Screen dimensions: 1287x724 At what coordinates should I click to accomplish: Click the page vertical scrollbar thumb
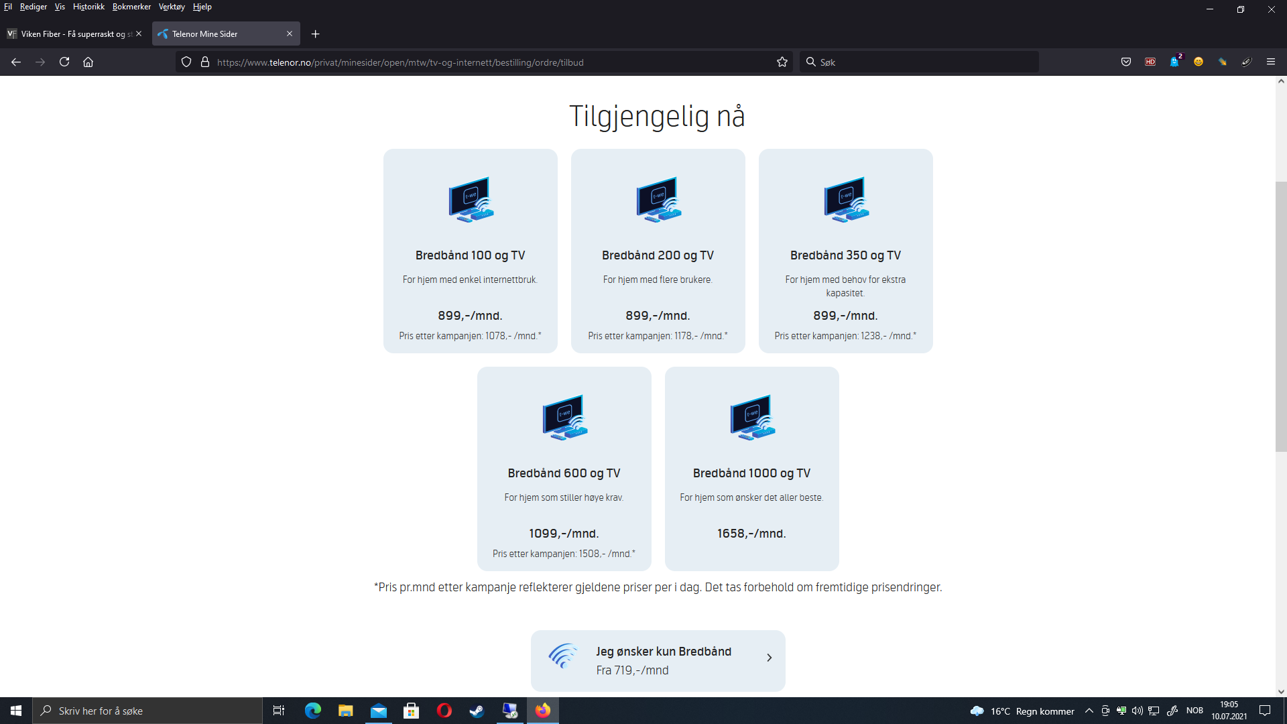click(x=1281, y=316)
